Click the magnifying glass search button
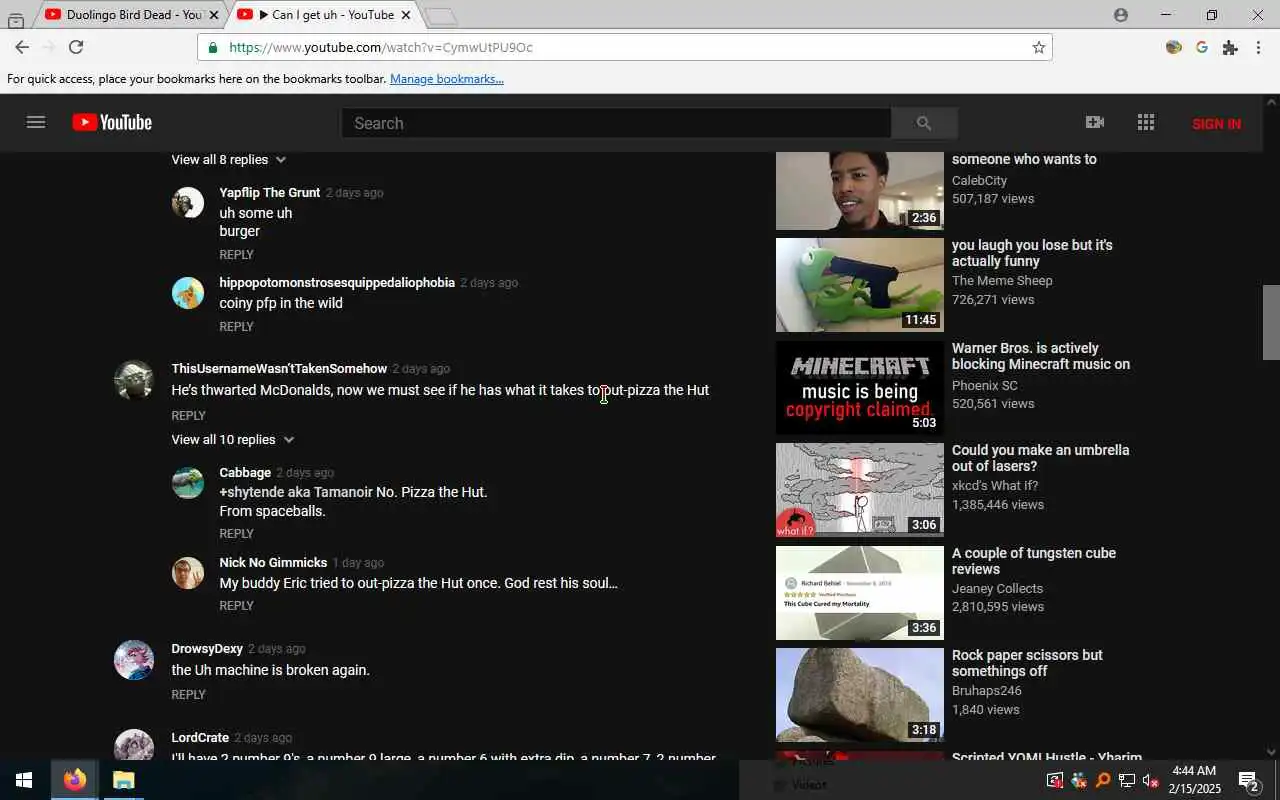 click(924, 123)
